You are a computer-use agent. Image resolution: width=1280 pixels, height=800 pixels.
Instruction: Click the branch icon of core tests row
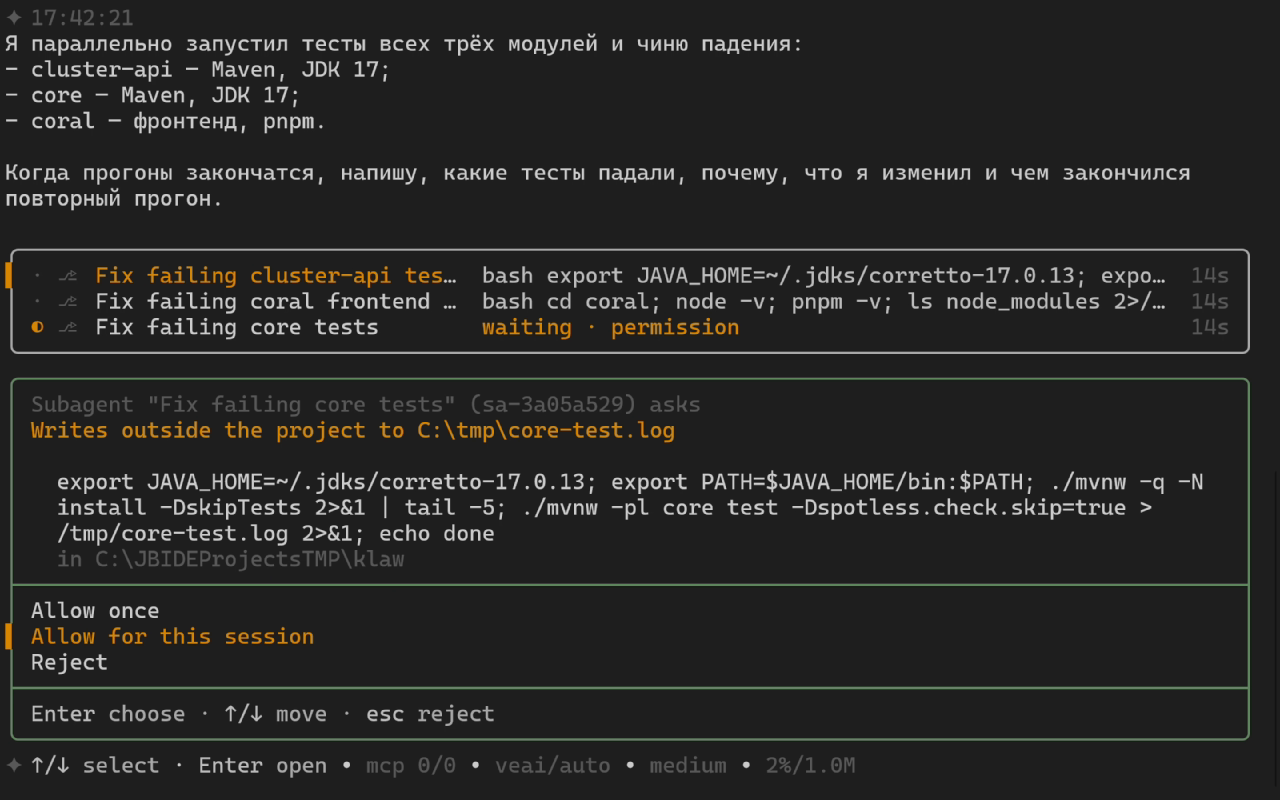(x=68, y=328)
